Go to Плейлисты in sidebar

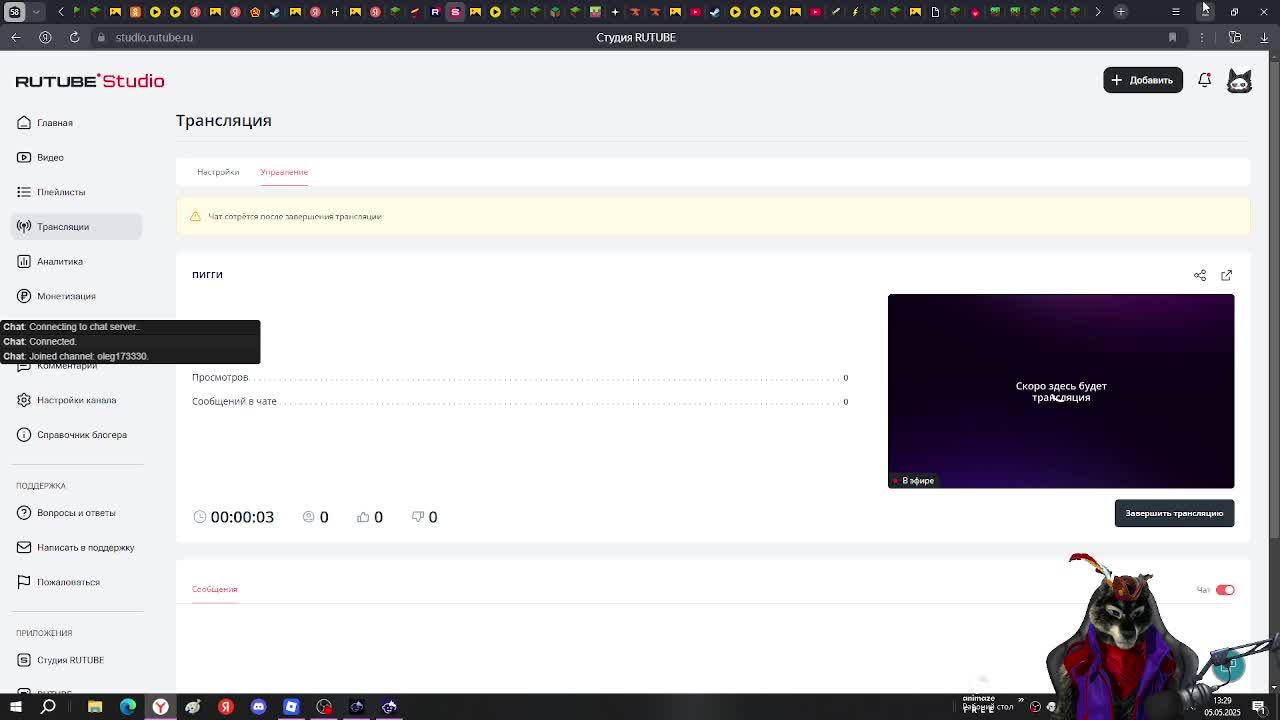pos(61,192)
